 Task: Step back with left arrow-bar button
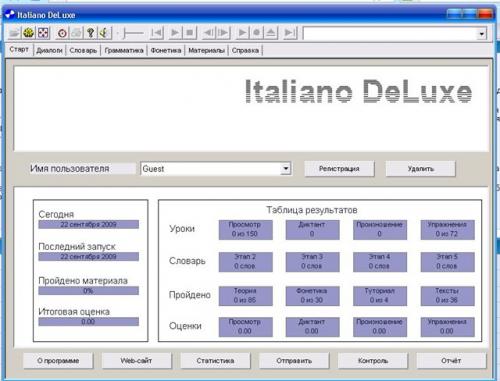coord(208,33)
